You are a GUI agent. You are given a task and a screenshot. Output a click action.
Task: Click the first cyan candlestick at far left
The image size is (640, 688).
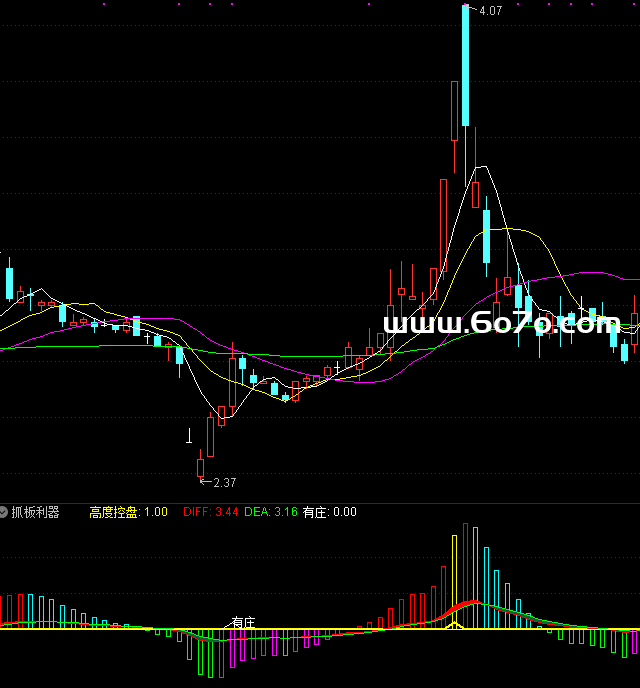pyautogui.click(x=9, y=281)
